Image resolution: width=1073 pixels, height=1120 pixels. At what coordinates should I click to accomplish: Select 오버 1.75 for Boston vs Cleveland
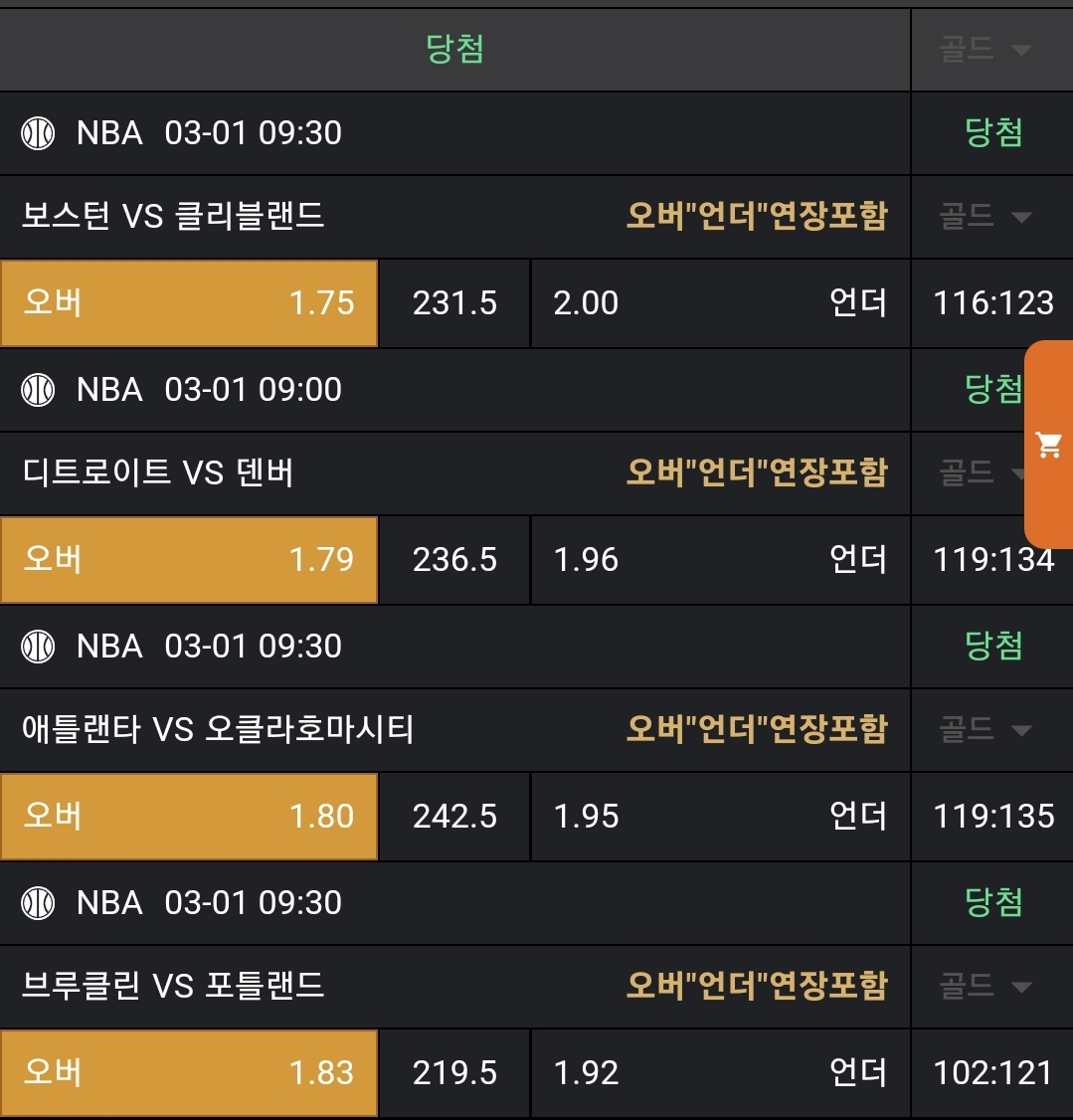point(189,303)
